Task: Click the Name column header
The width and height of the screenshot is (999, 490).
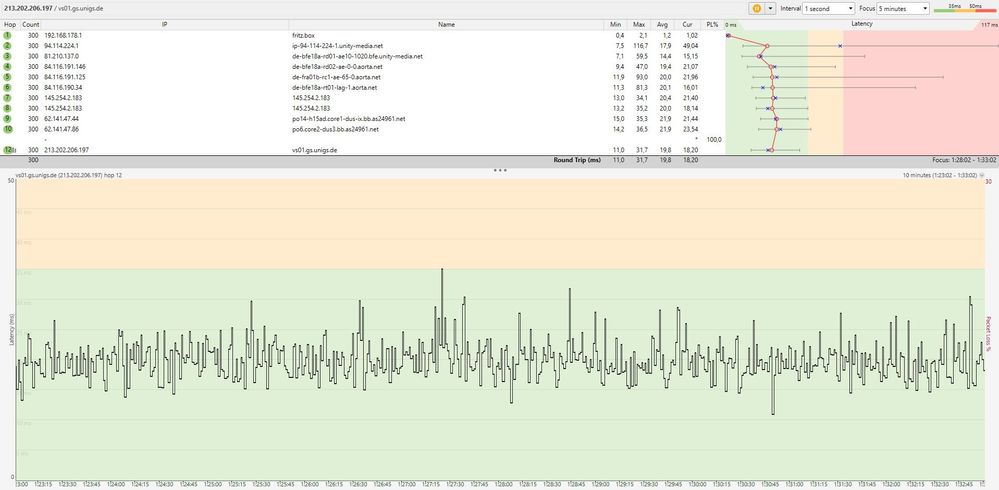Action: [x=446, y=24]
